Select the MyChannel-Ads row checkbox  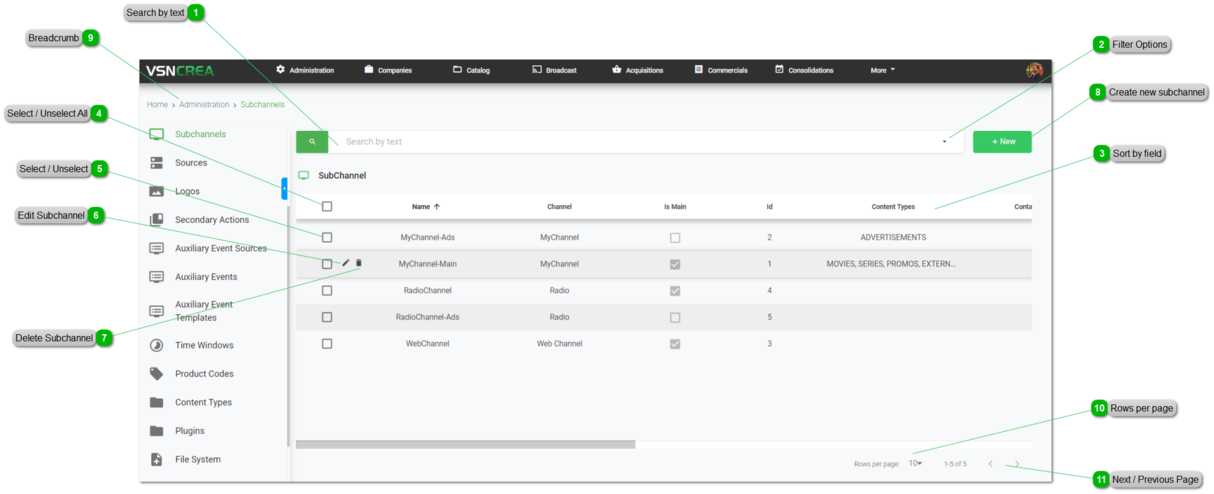(327, 238)
